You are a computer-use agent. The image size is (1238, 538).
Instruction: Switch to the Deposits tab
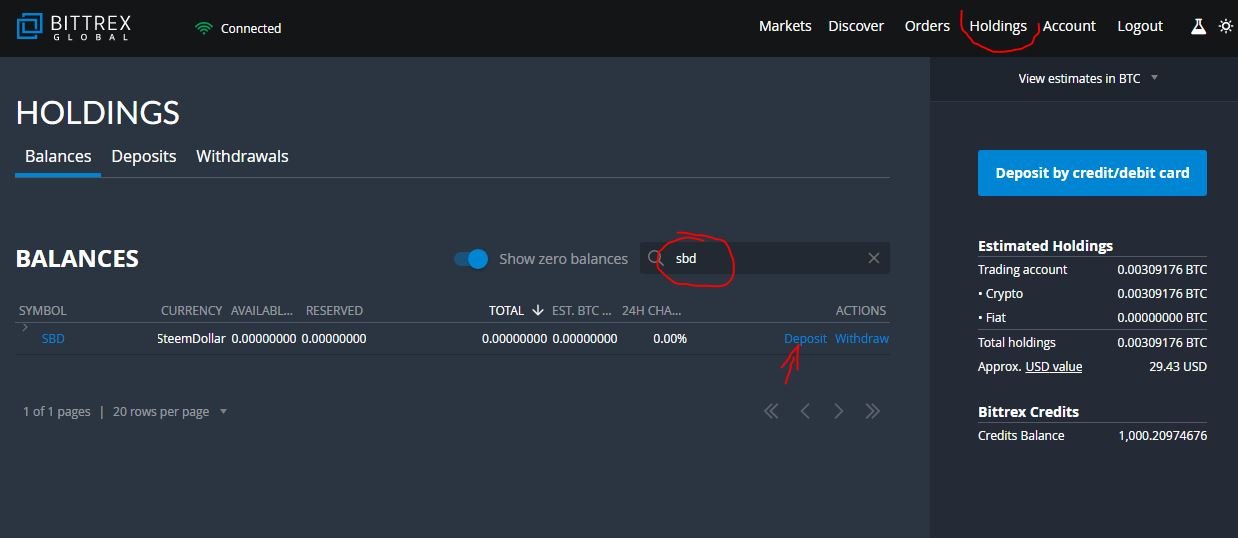coord(144,156)
